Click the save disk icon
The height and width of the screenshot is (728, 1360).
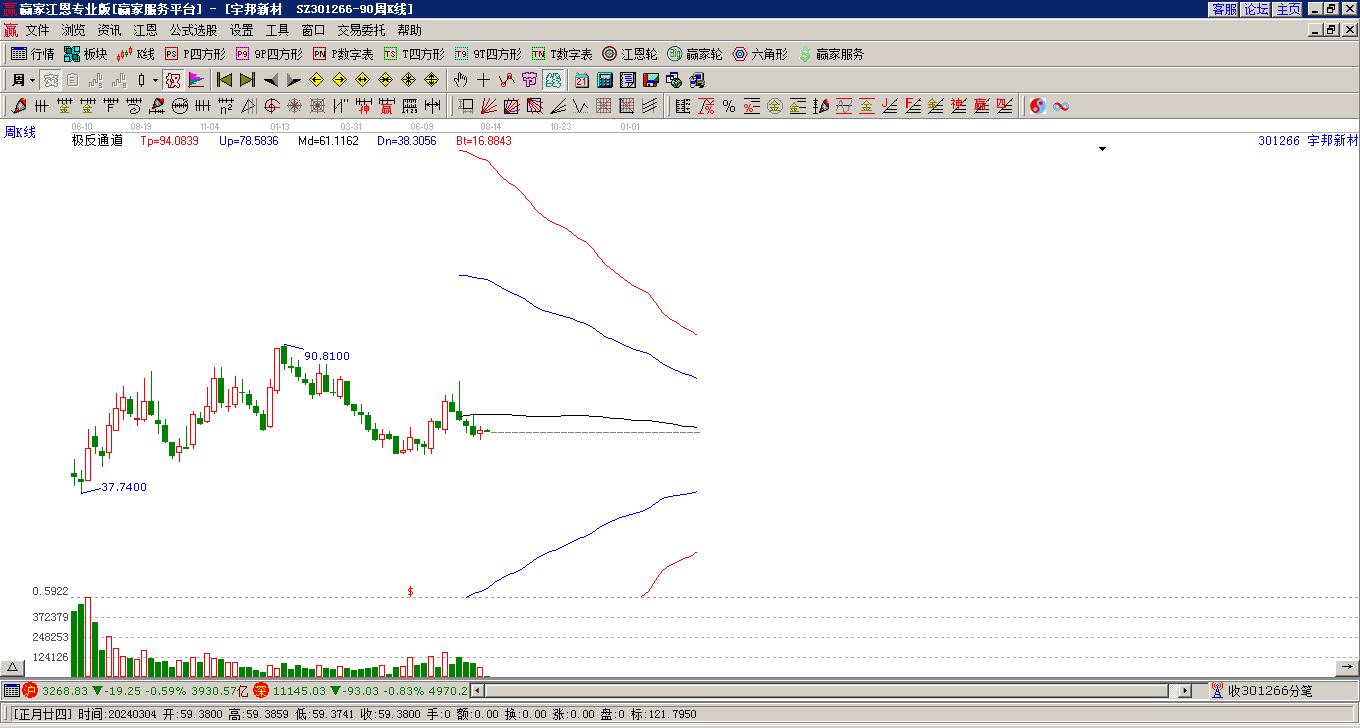[651, 80]
